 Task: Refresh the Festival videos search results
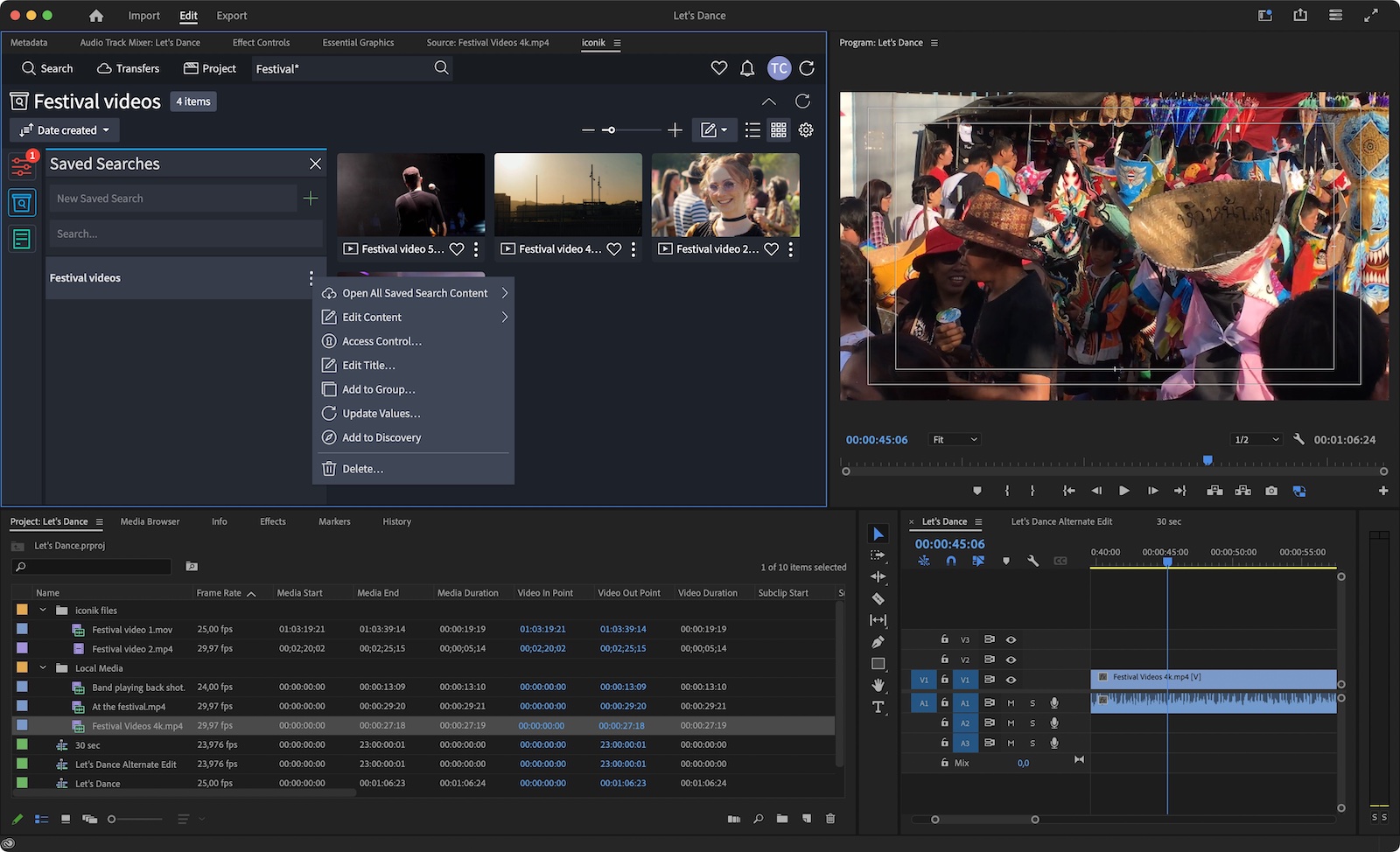coord(803,101)
